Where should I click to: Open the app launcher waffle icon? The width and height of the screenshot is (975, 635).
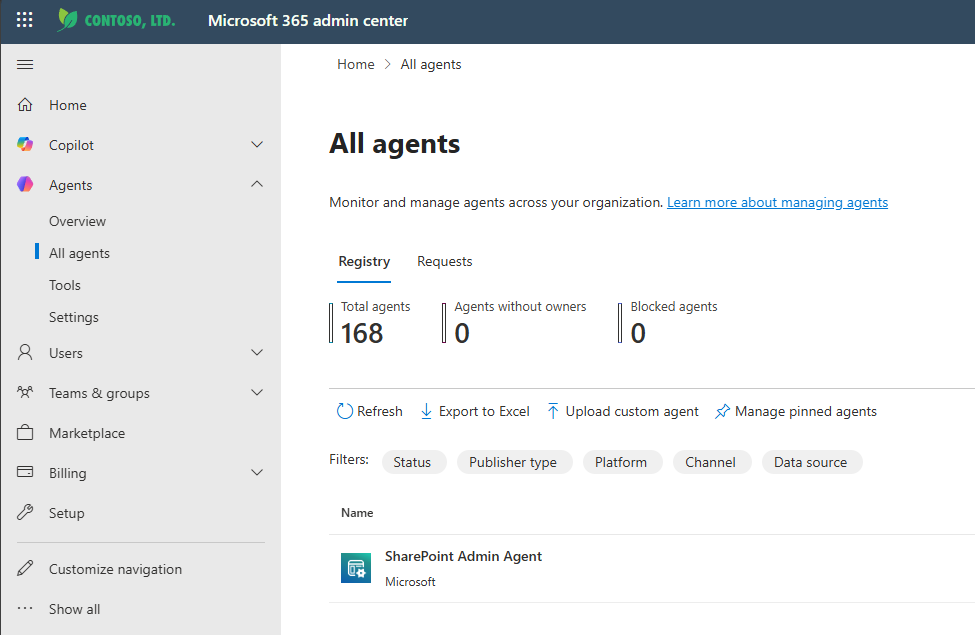pyautogui.click(x=25, y=20)
